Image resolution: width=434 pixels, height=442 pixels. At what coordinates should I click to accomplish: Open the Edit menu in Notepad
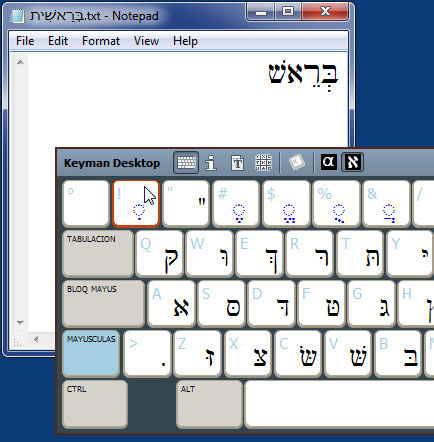58,41
